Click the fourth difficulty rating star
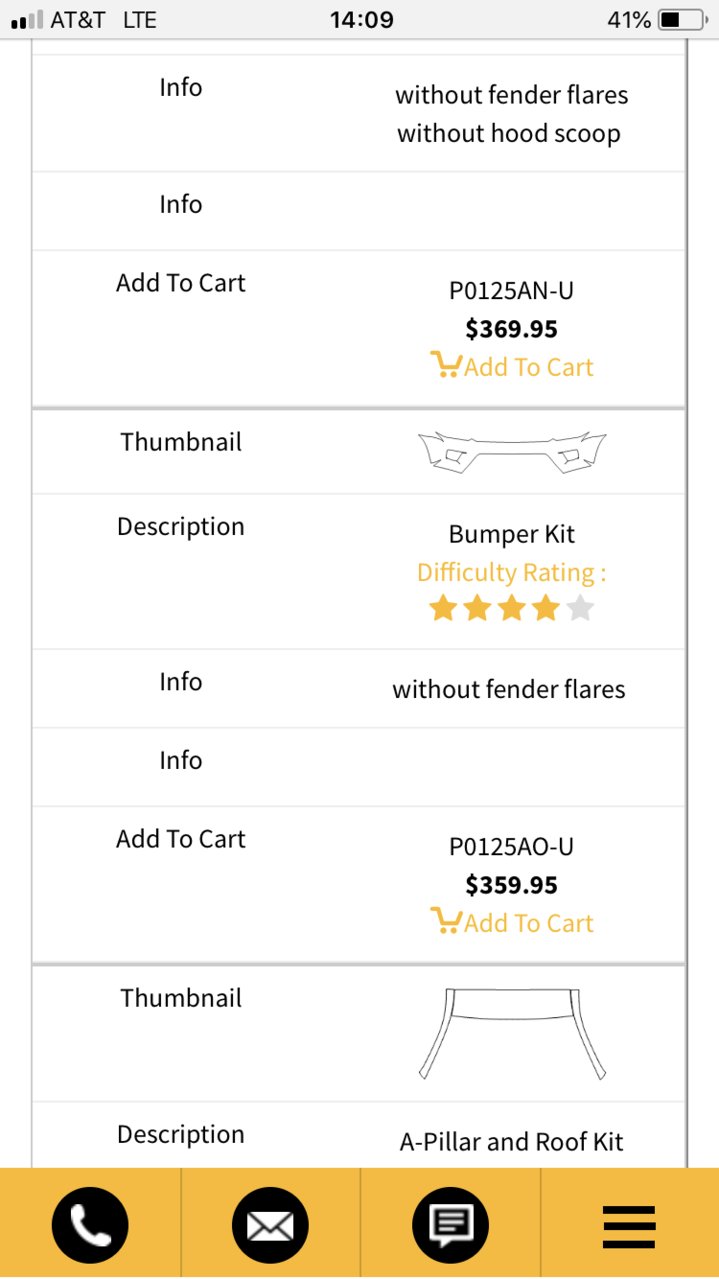 (546, 608)
